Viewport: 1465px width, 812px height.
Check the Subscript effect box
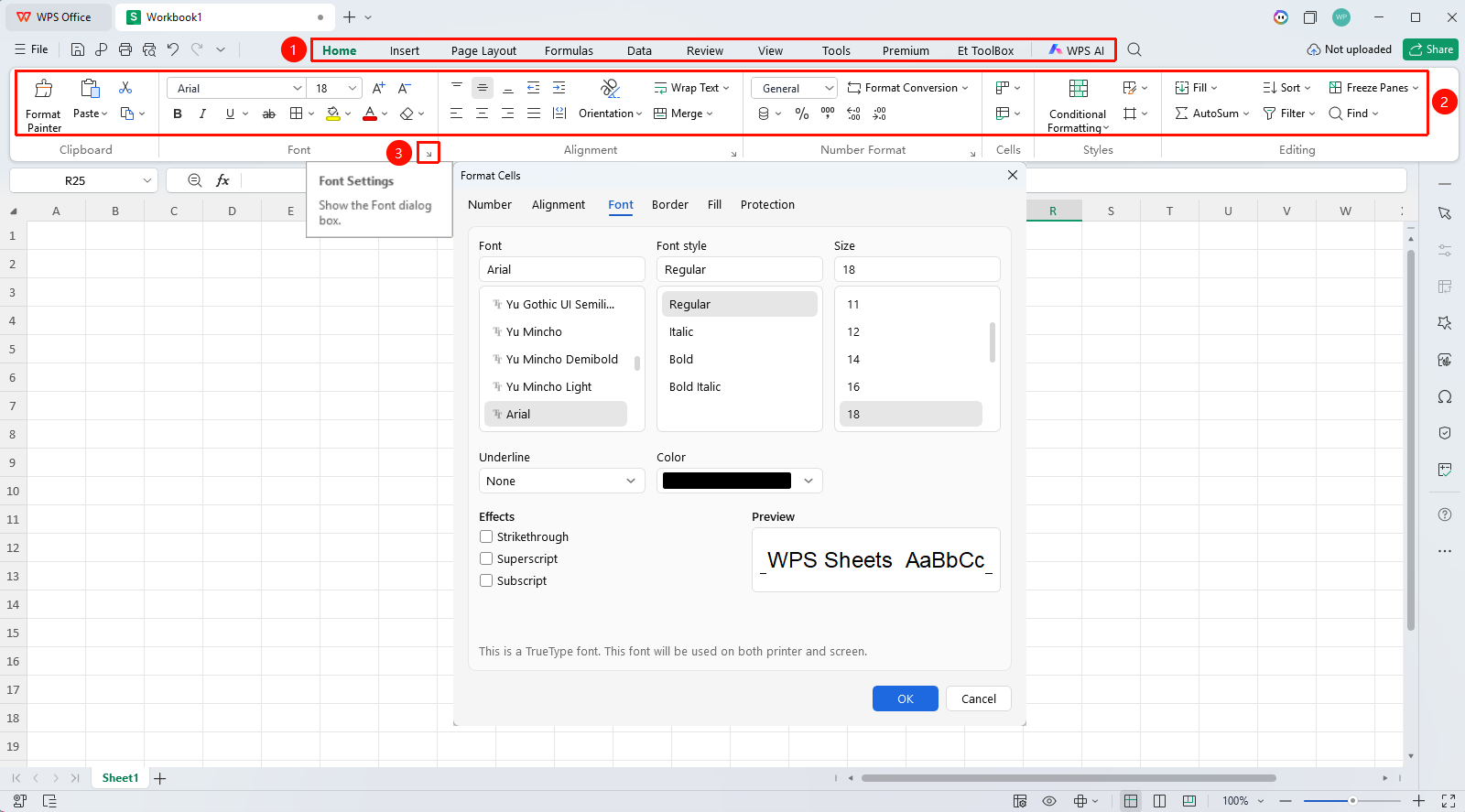[x=486, y=580]
